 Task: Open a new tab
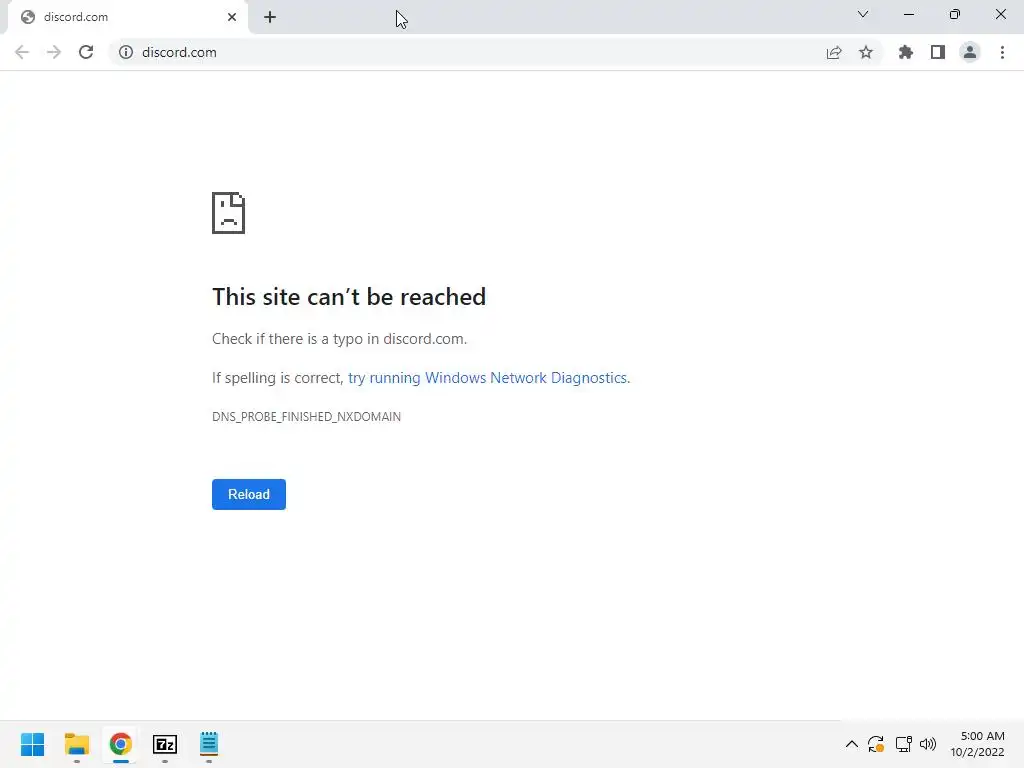[x=270, y=17]
